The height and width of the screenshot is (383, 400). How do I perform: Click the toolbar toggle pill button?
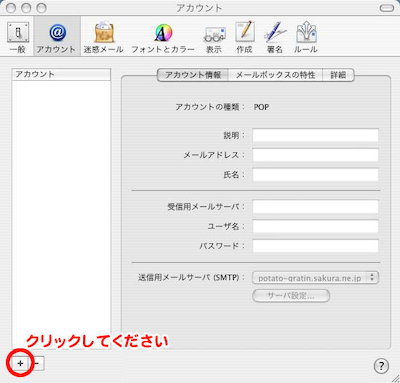[x=387, y=8]
